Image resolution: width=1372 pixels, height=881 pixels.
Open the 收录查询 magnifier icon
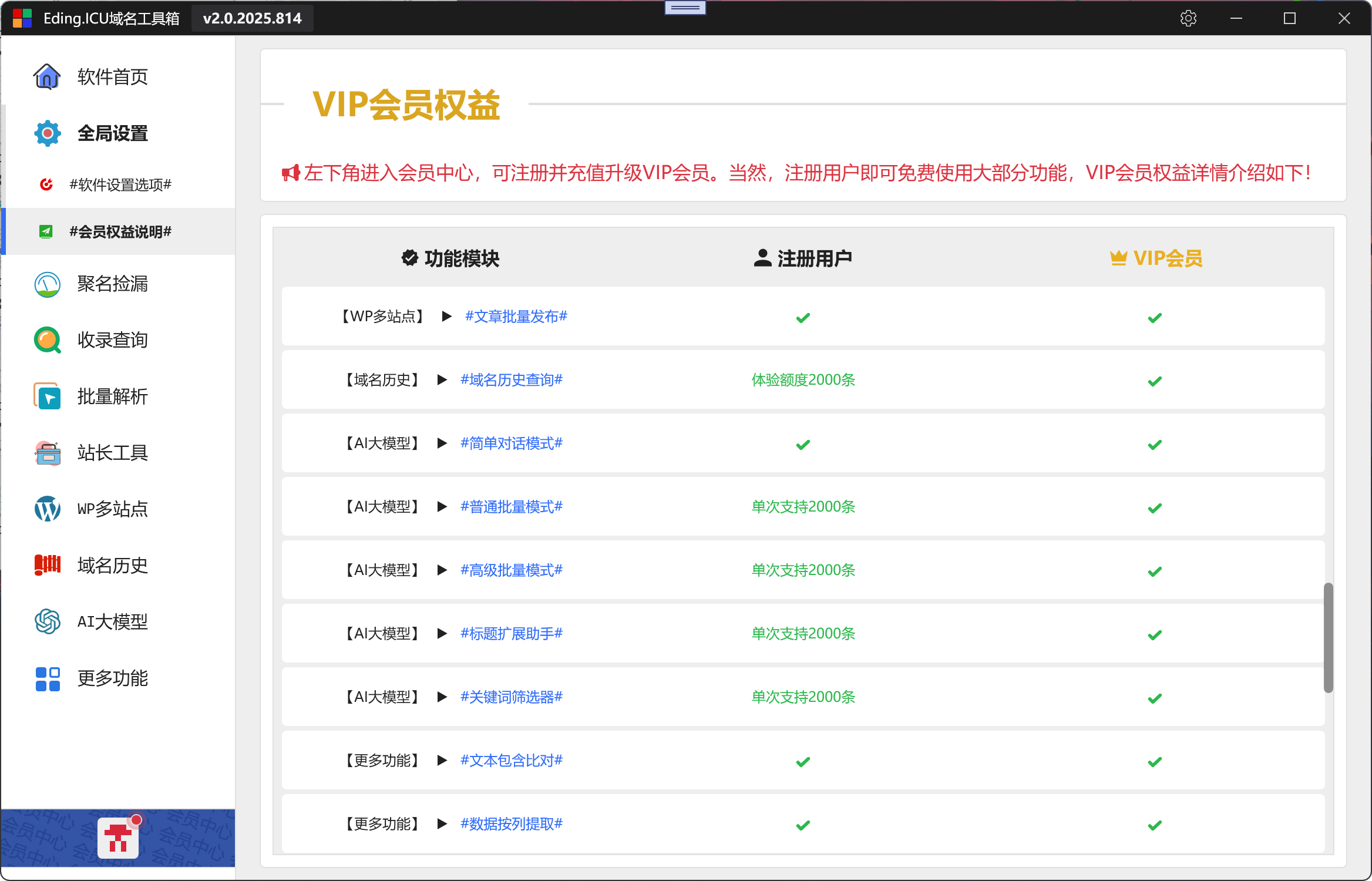click(47, 340)
